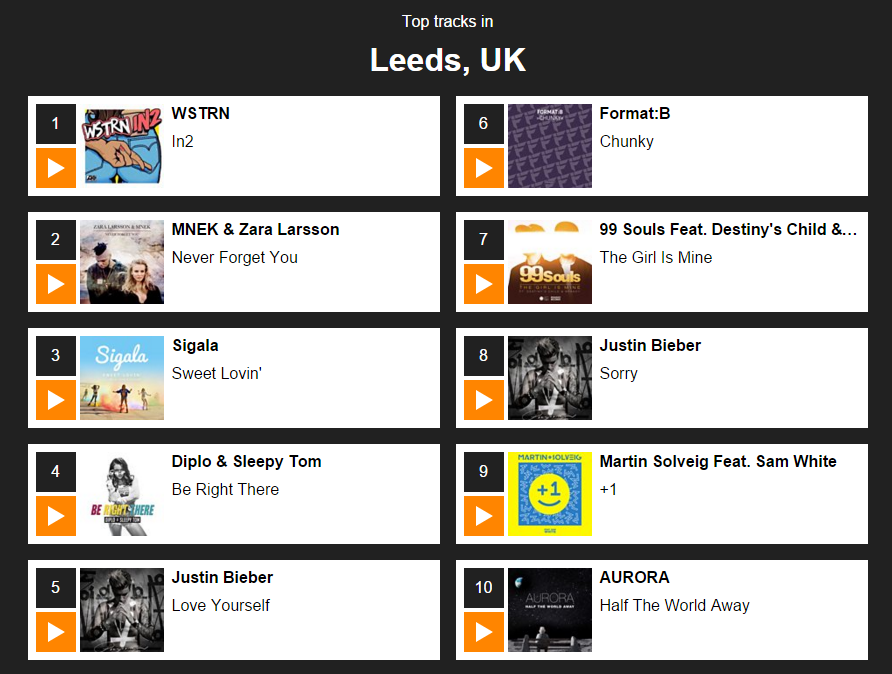Play The Girl Is Mine track
892x674 pixels.
coord(484,284)
